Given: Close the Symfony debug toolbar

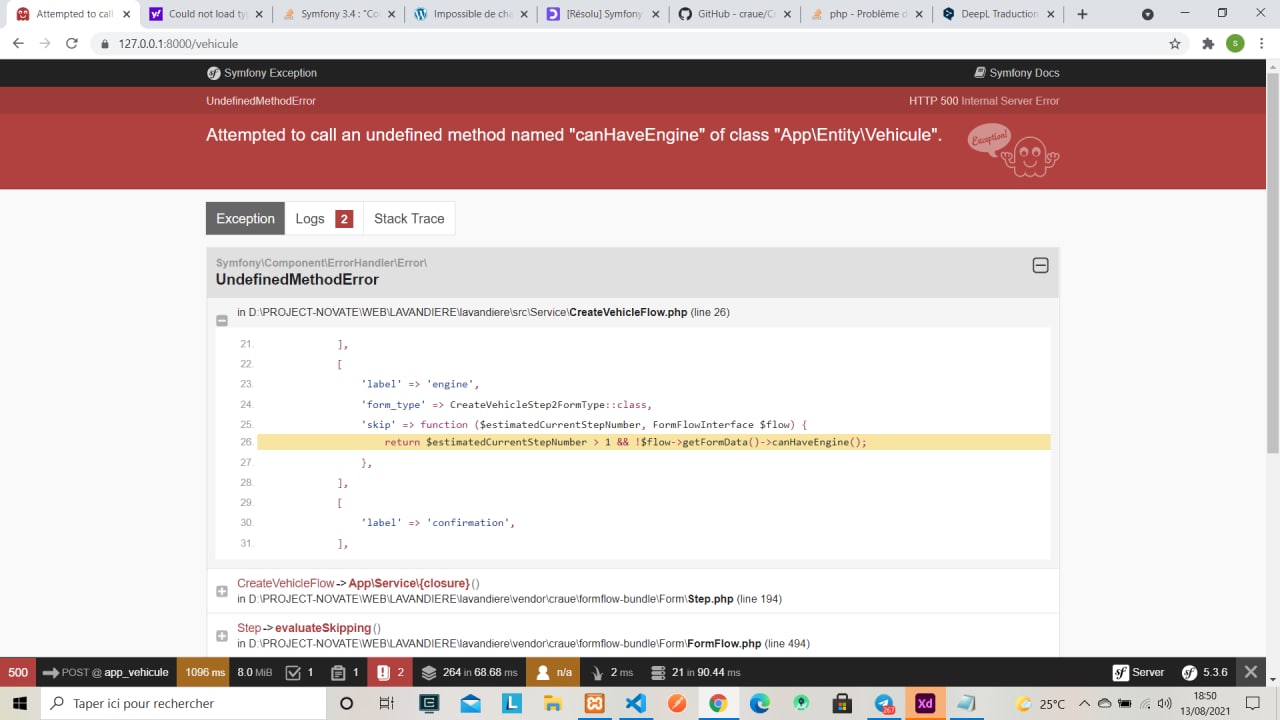Looking at the screenshot, I should [x=1251, y=672].
